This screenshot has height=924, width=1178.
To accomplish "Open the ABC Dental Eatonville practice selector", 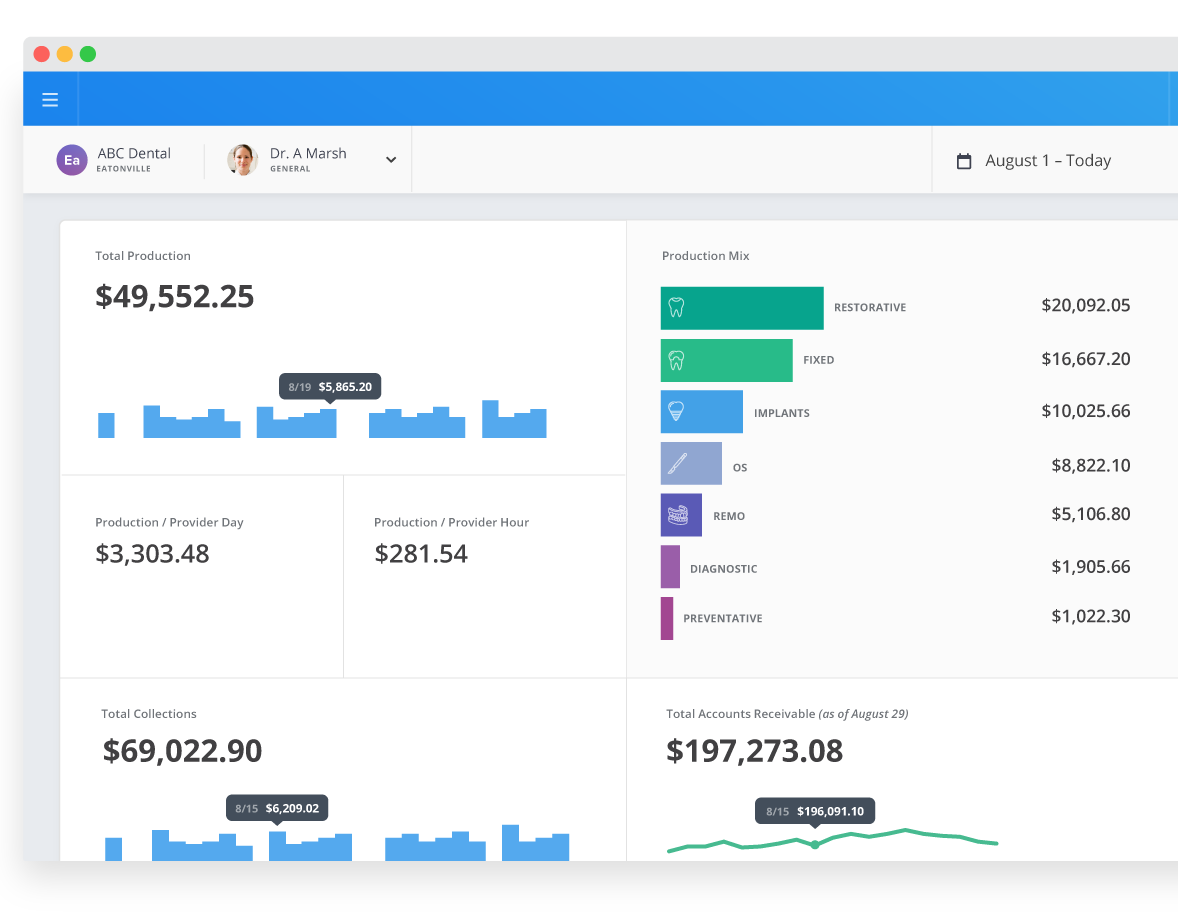I will 133,160.
